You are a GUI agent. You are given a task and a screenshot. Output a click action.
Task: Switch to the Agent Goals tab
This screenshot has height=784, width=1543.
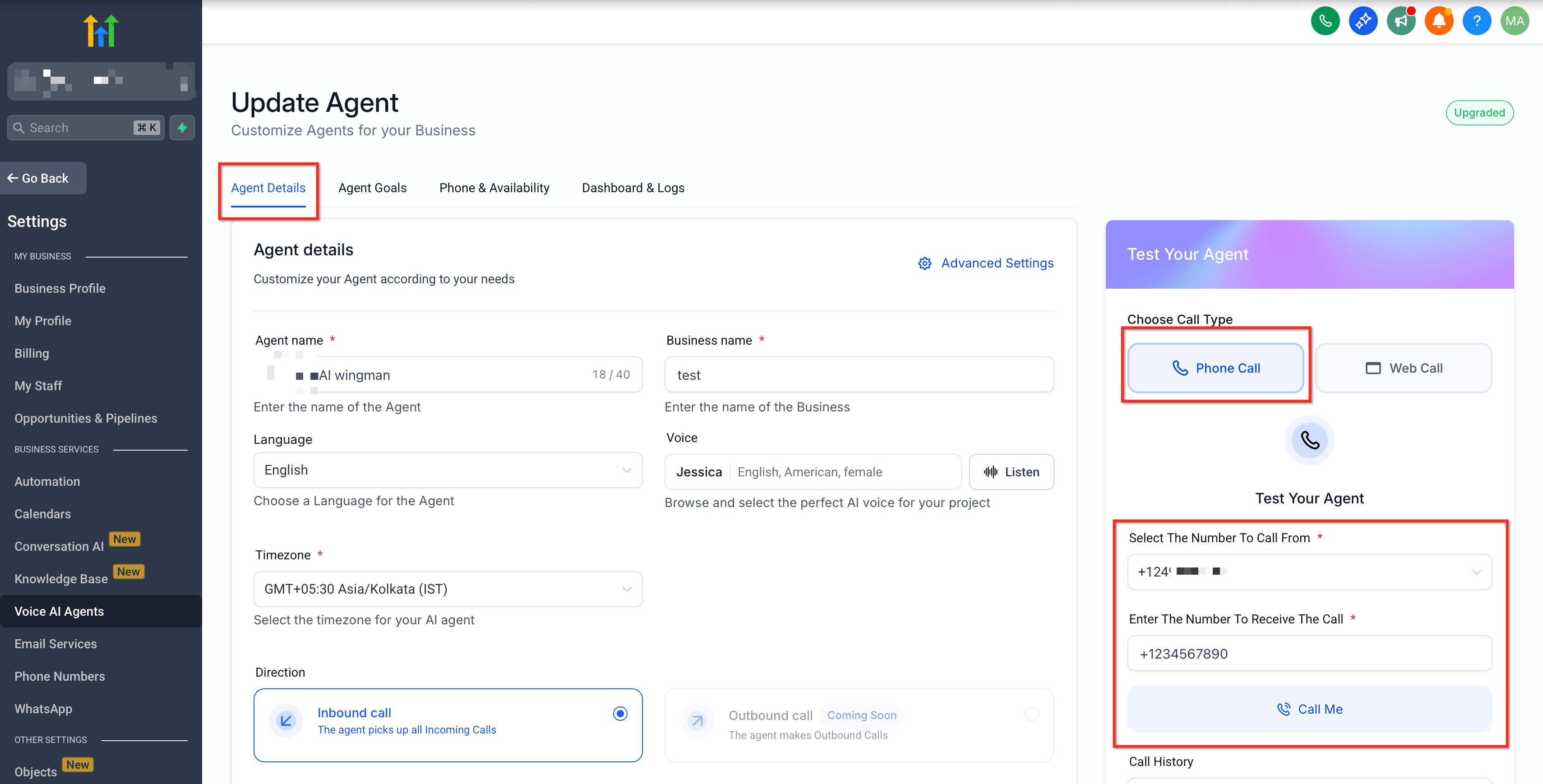click(x=372, y=188)
